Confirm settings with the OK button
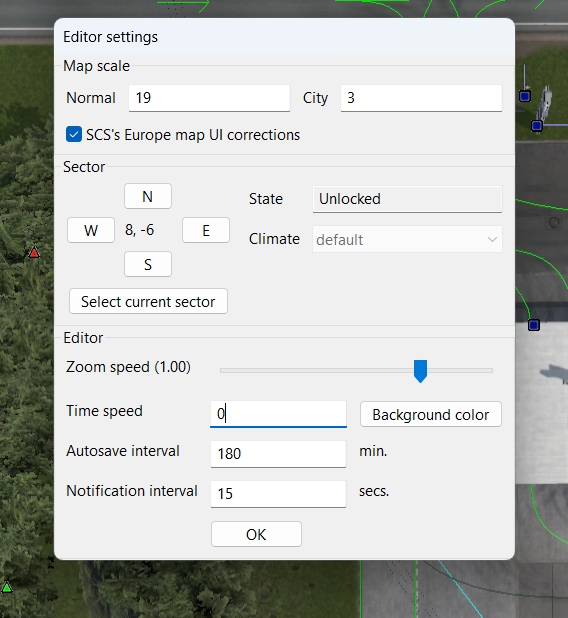Viewport: 568px width, 618px height. [x=256, y=534]
